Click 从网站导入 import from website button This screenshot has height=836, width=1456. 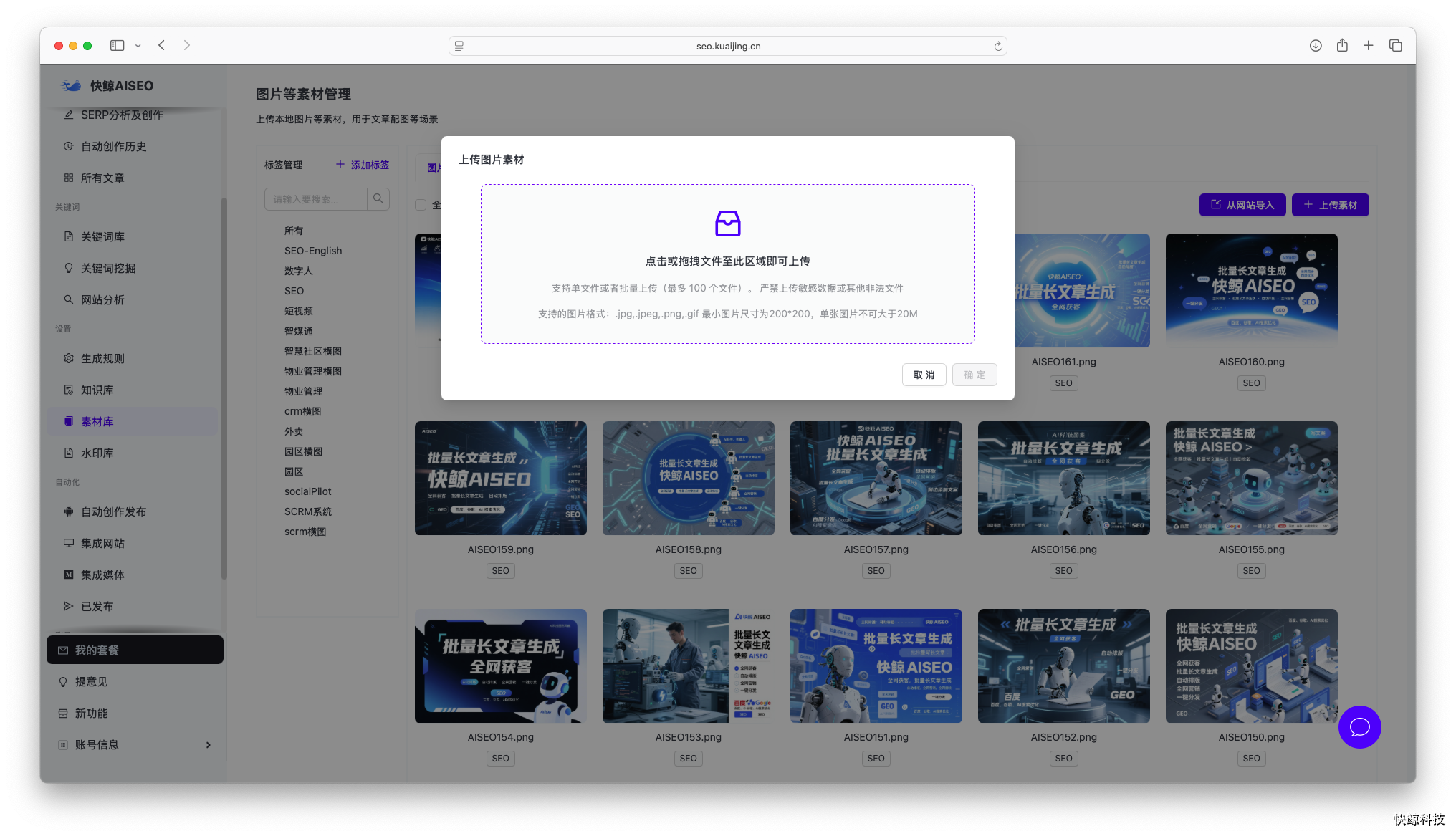[x=1242, y=205]
